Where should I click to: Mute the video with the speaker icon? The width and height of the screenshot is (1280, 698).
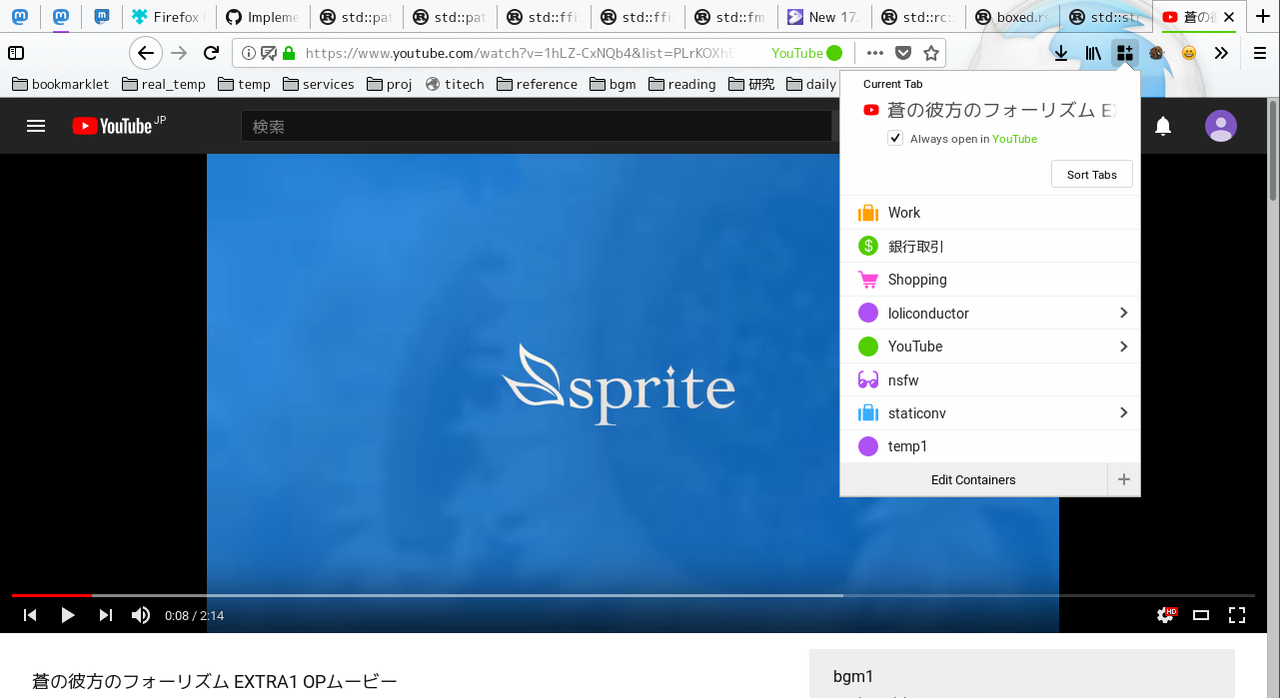point(141,615)
